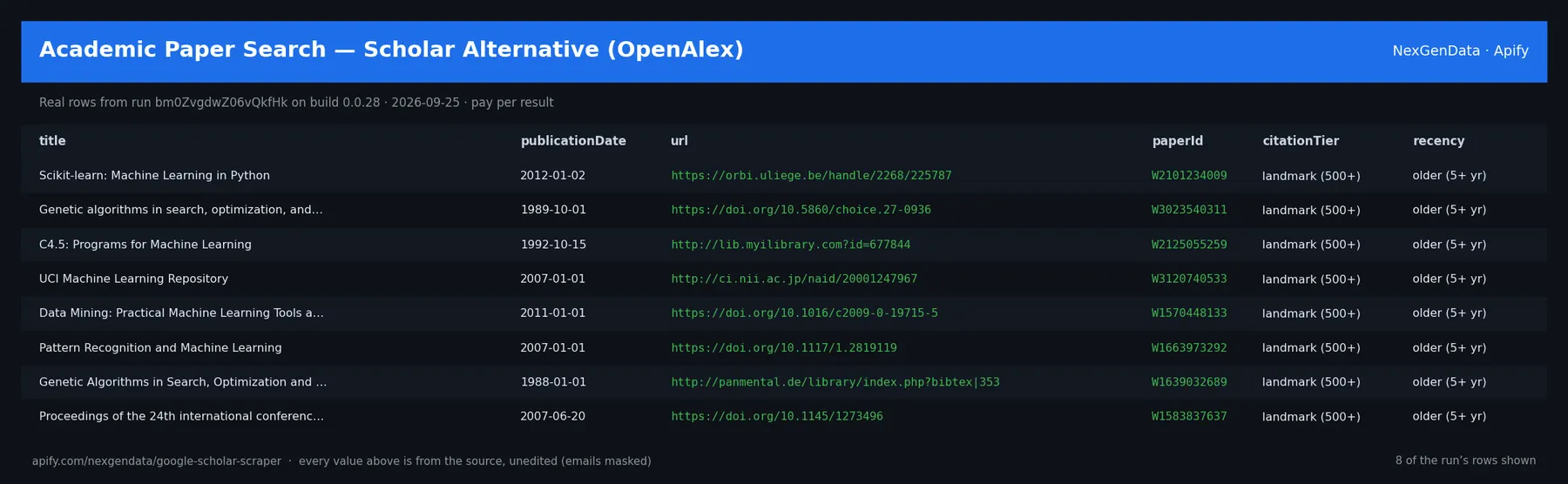
Task: Open the orbi.uliege.be handle link
Action: click(811, 176)
